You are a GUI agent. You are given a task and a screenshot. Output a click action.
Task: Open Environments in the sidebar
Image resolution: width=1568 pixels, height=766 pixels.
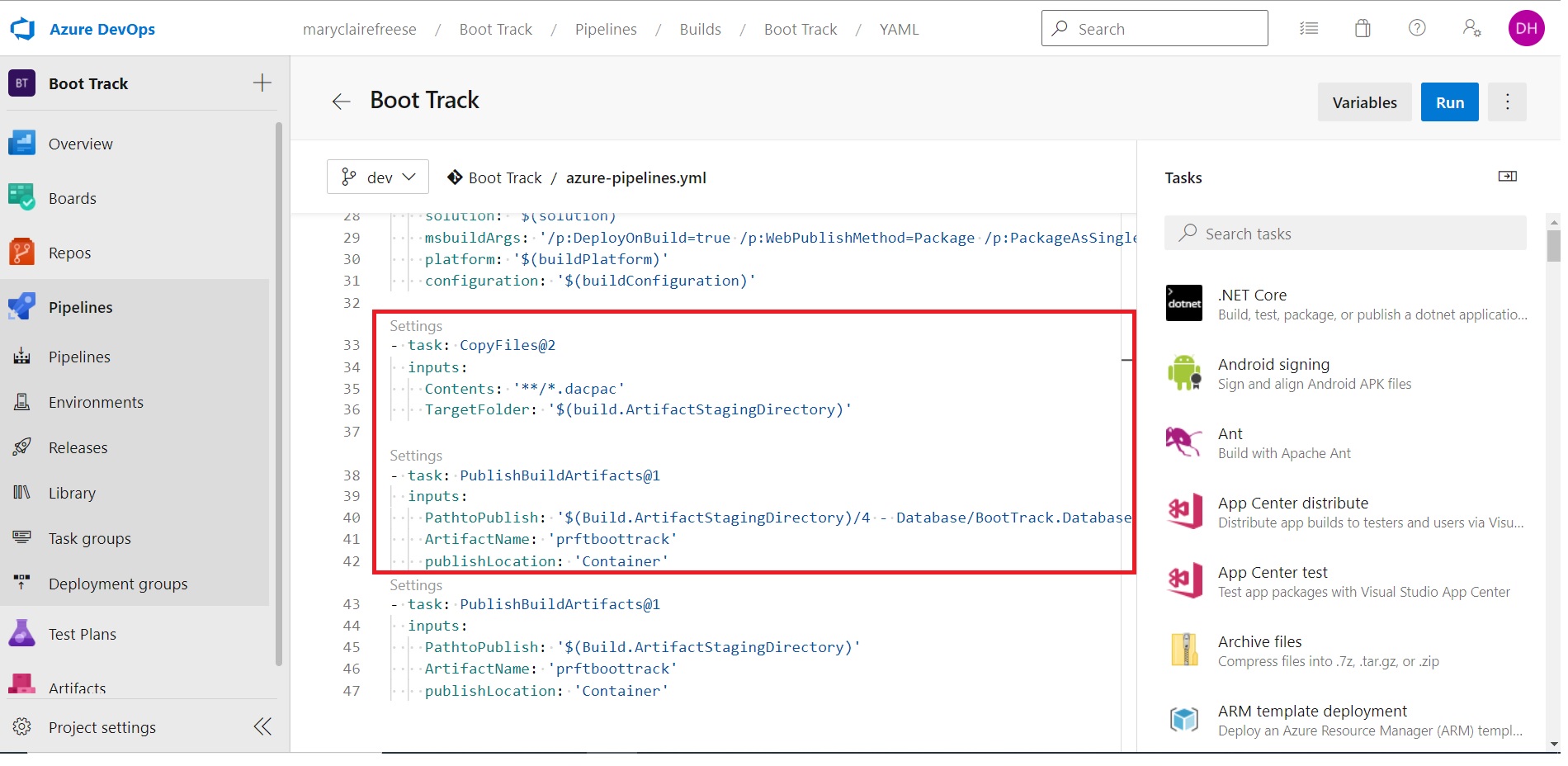96,402
